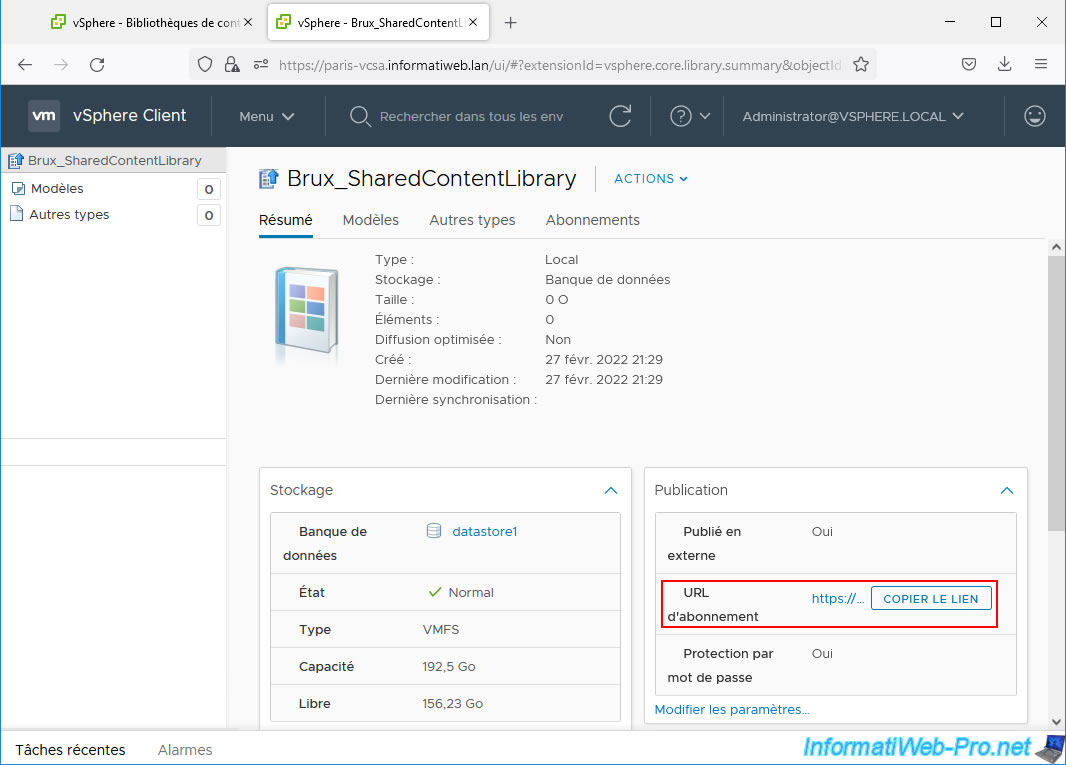
Task: Click the Banque de données storage value
Action: point(607,279)
